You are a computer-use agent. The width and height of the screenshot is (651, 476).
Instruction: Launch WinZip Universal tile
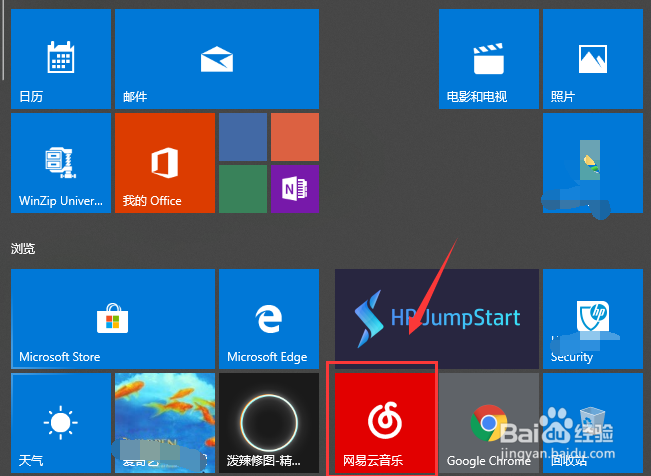61,163
